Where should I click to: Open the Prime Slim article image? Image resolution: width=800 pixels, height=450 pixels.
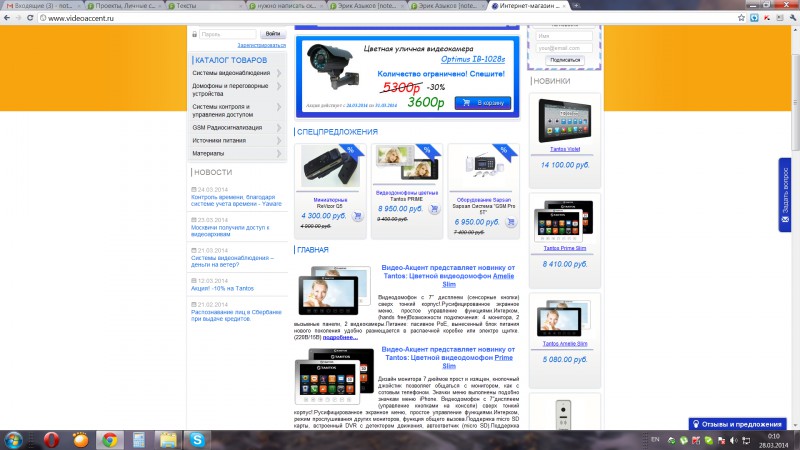pyautogui.click(x=334, y=376)
